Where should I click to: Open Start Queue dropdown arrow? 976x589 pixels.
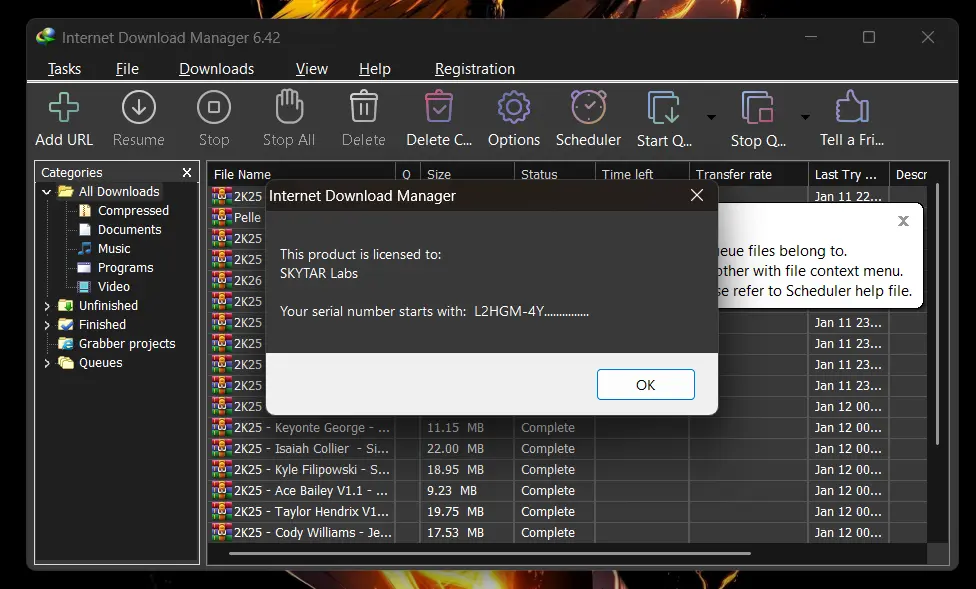point(711,117)
